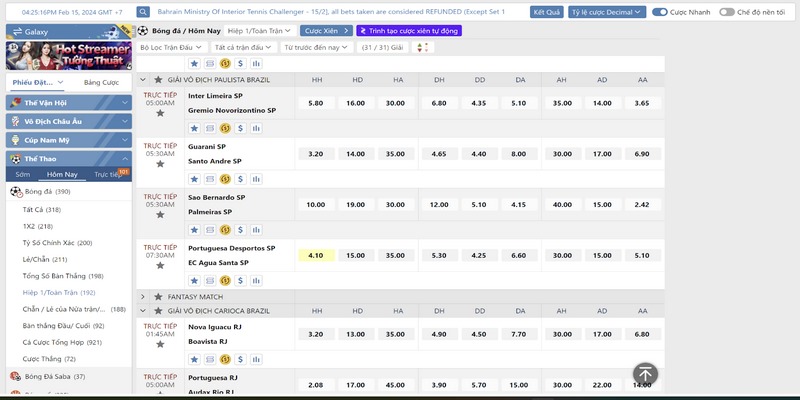The height and width of the screenshot is (400, 800).
Task: Select Tổng Số Bàn Thắng (198) in sidebar
Action: click(63, 276)
